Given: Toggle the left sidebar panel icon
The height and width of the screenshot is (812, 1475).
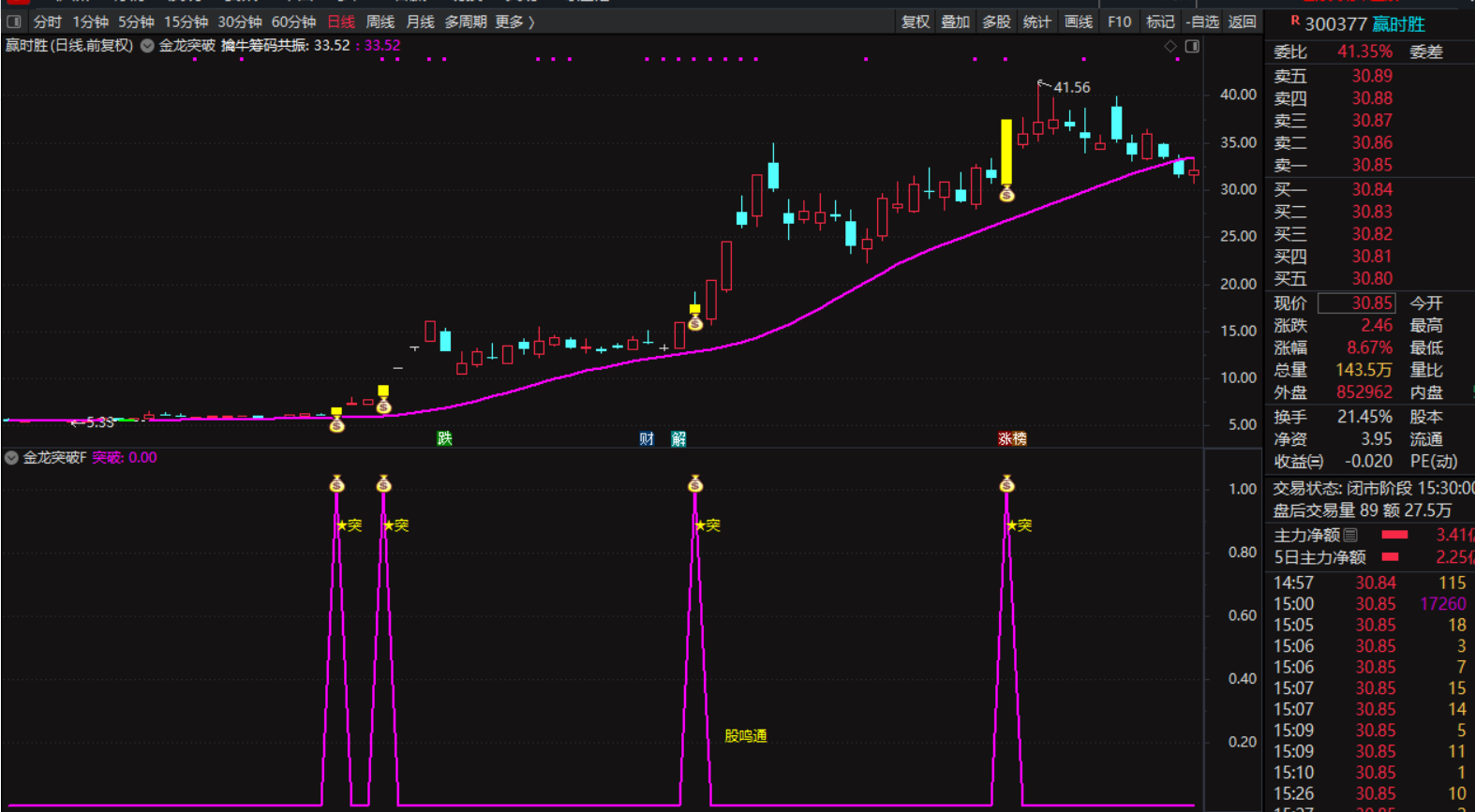Looking at the screenshot, I should [x=14, y=22].
